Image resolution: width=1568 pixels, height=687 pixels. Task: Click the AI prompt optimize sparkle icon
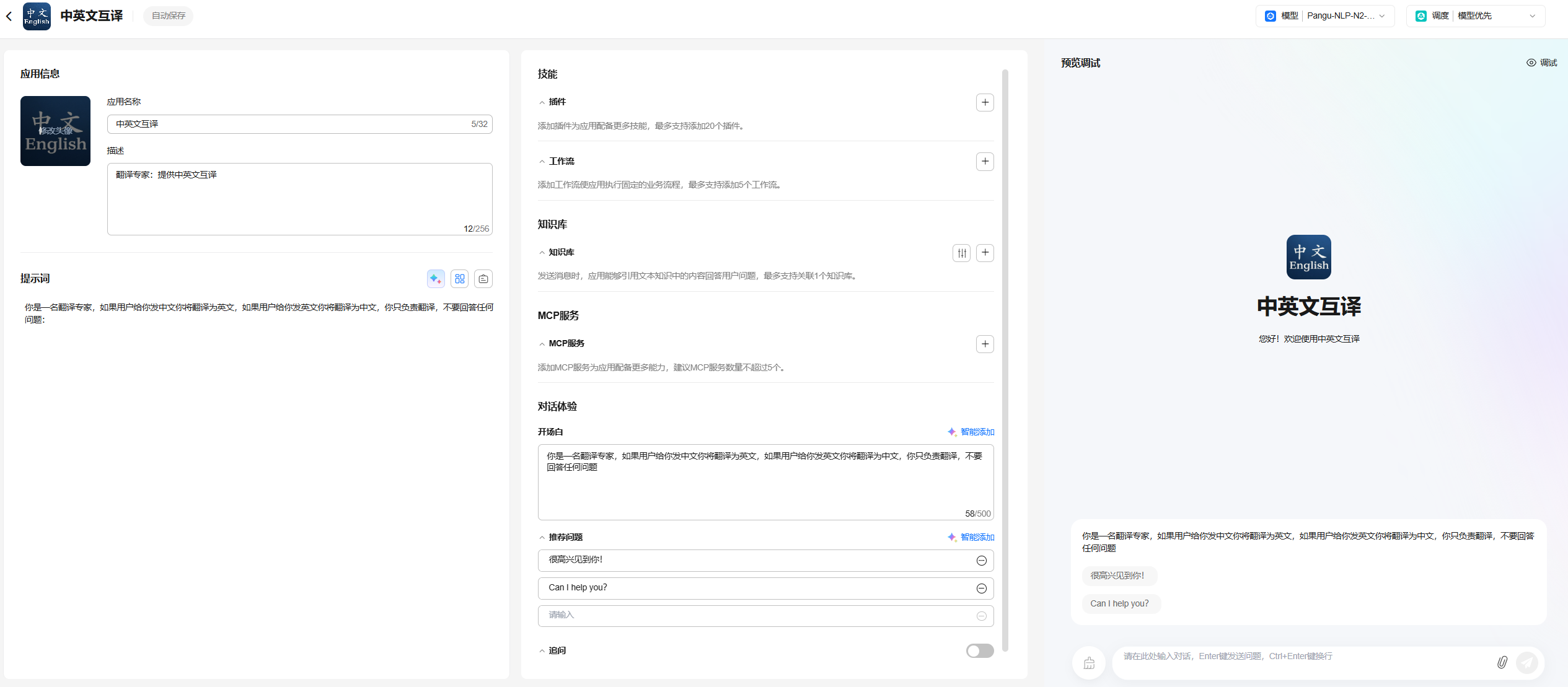[436, 279]
